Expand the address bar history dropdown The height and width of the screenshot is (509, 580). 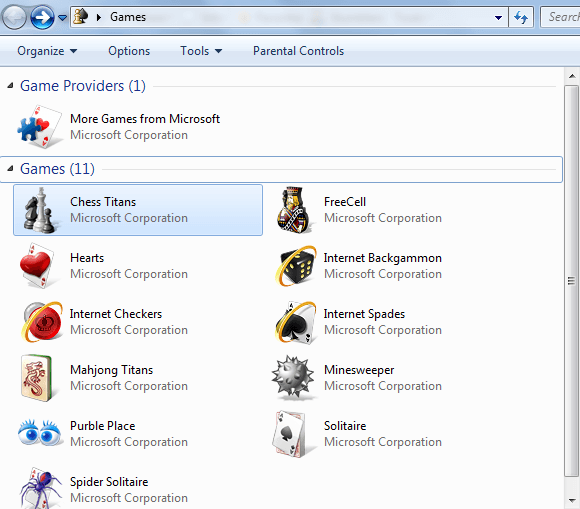point(498,17)
